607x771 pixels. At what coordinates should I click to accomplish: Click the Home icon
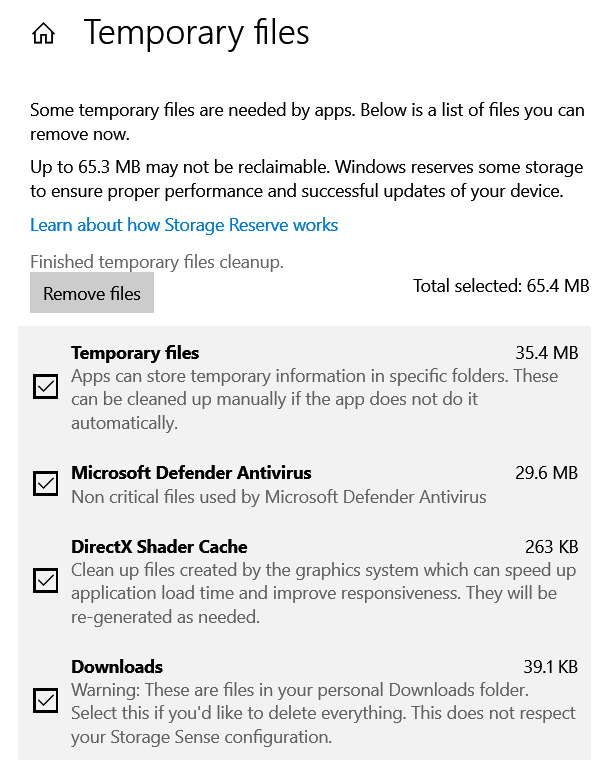pyautogui.click(x=43, y=34)
